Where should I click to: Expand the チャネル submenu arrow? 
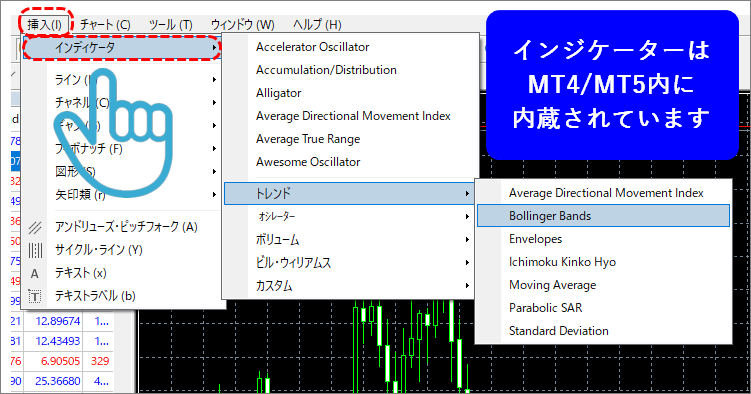coord(215,102)
